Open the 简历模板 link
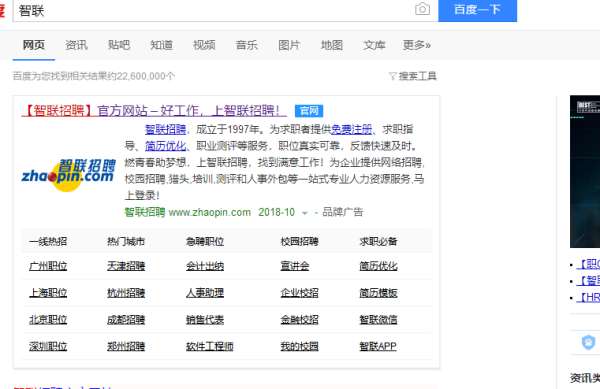 [x=378, y=293]
